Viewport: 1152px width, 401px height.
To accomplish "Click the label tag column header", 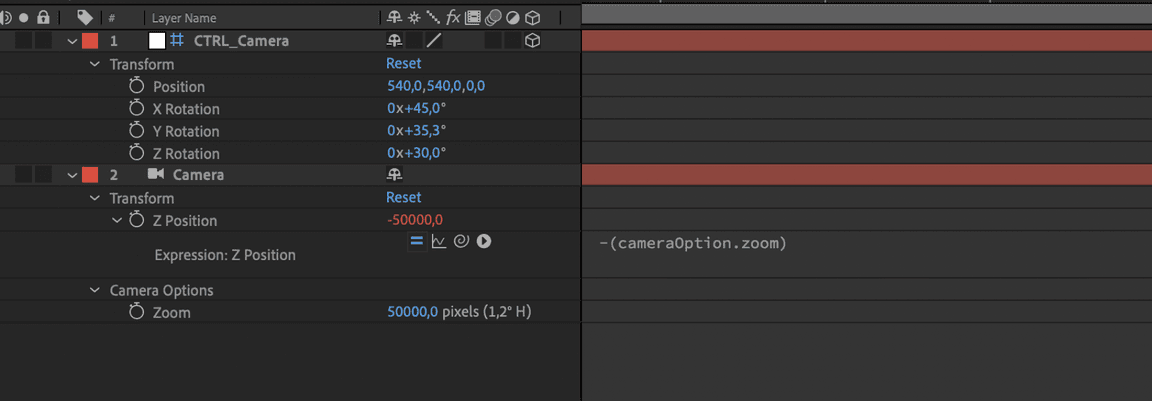I will coord(85,18).
